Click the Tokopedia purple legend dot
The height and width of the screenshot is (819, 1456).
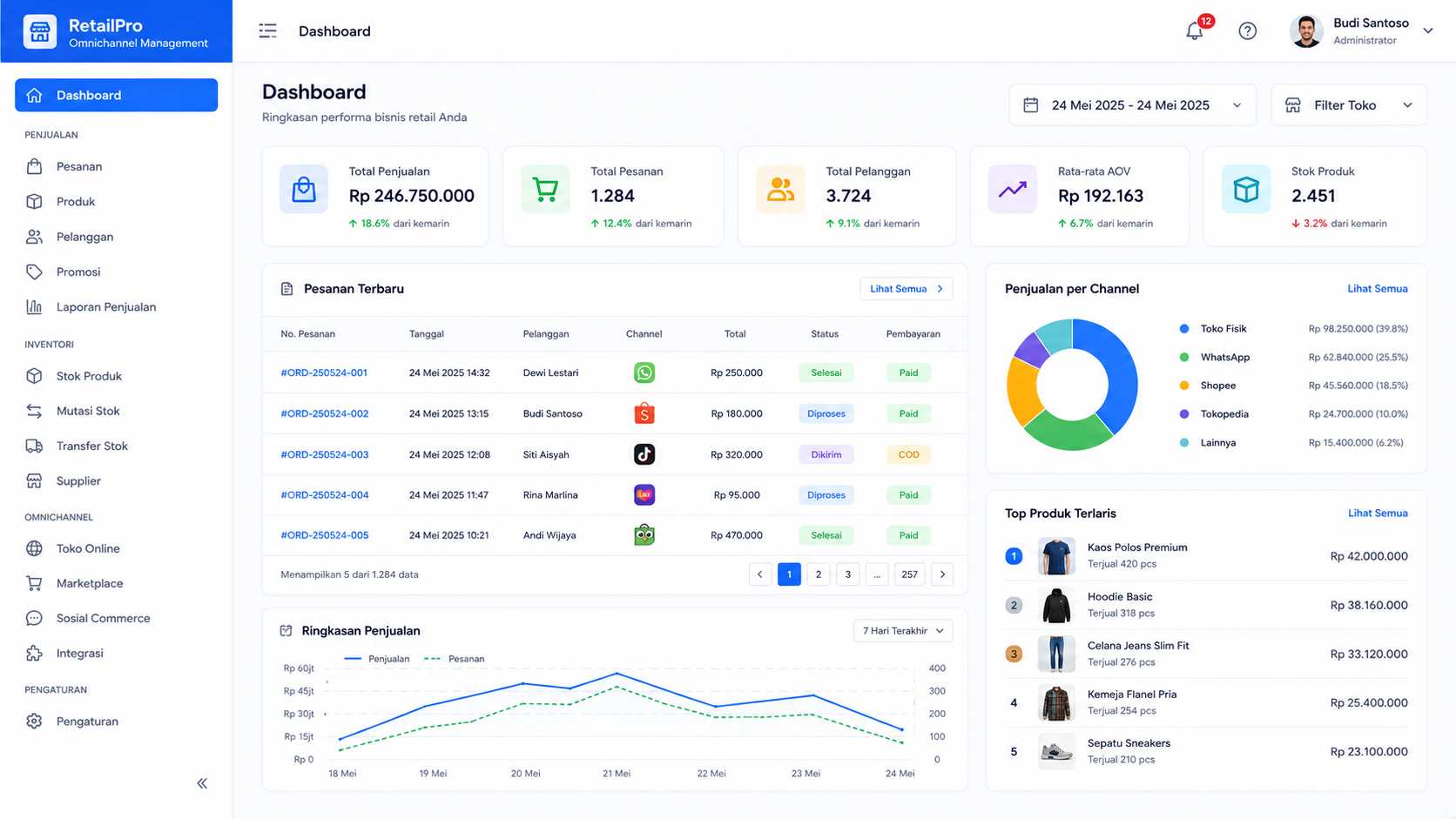coord(1184,414)
